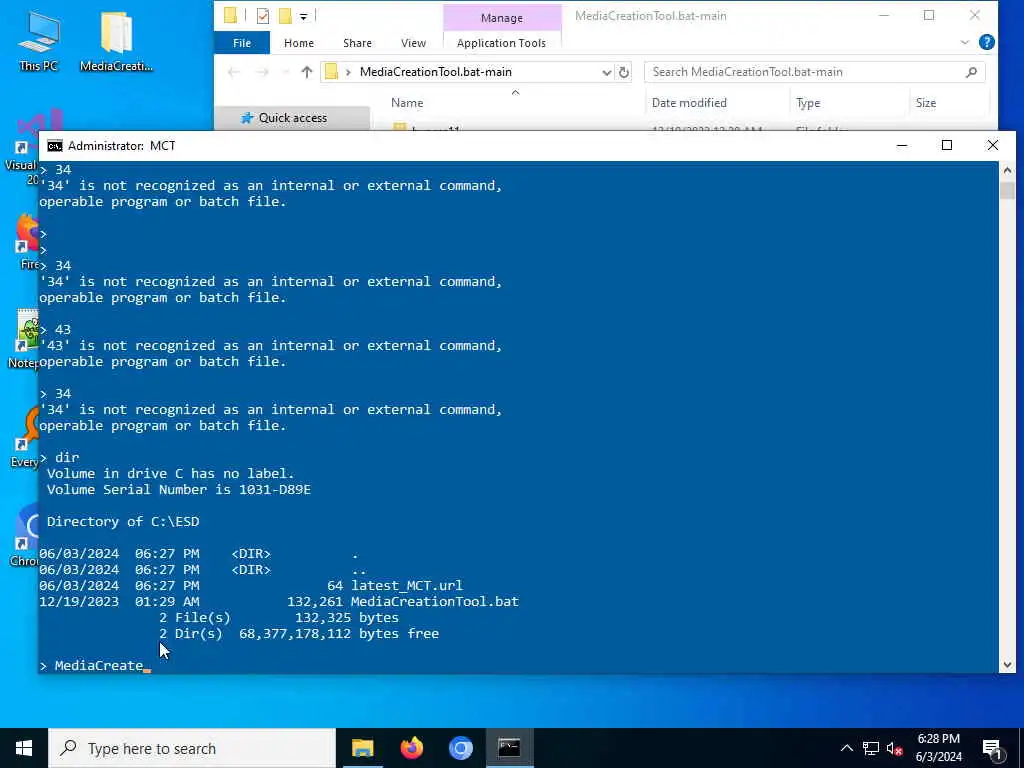Open the Chromium desktop shortcut
This screenshot has width=1024, height=768.
coord(25,534)
